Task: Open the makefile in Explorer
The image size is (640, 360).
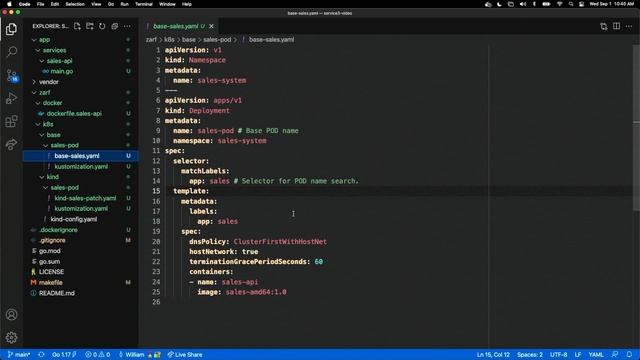Action: pyautogui.click(x=51, y=282)
